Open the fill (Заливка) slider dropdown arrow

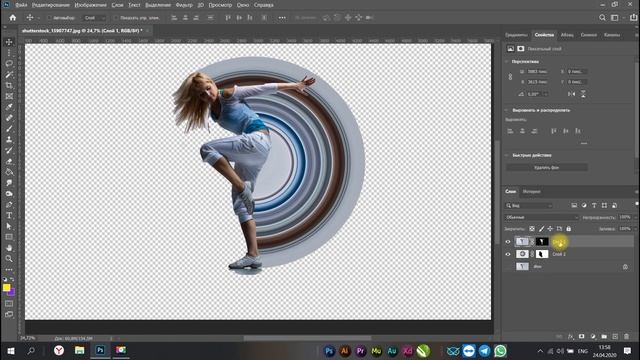click(x=635, y=229)
